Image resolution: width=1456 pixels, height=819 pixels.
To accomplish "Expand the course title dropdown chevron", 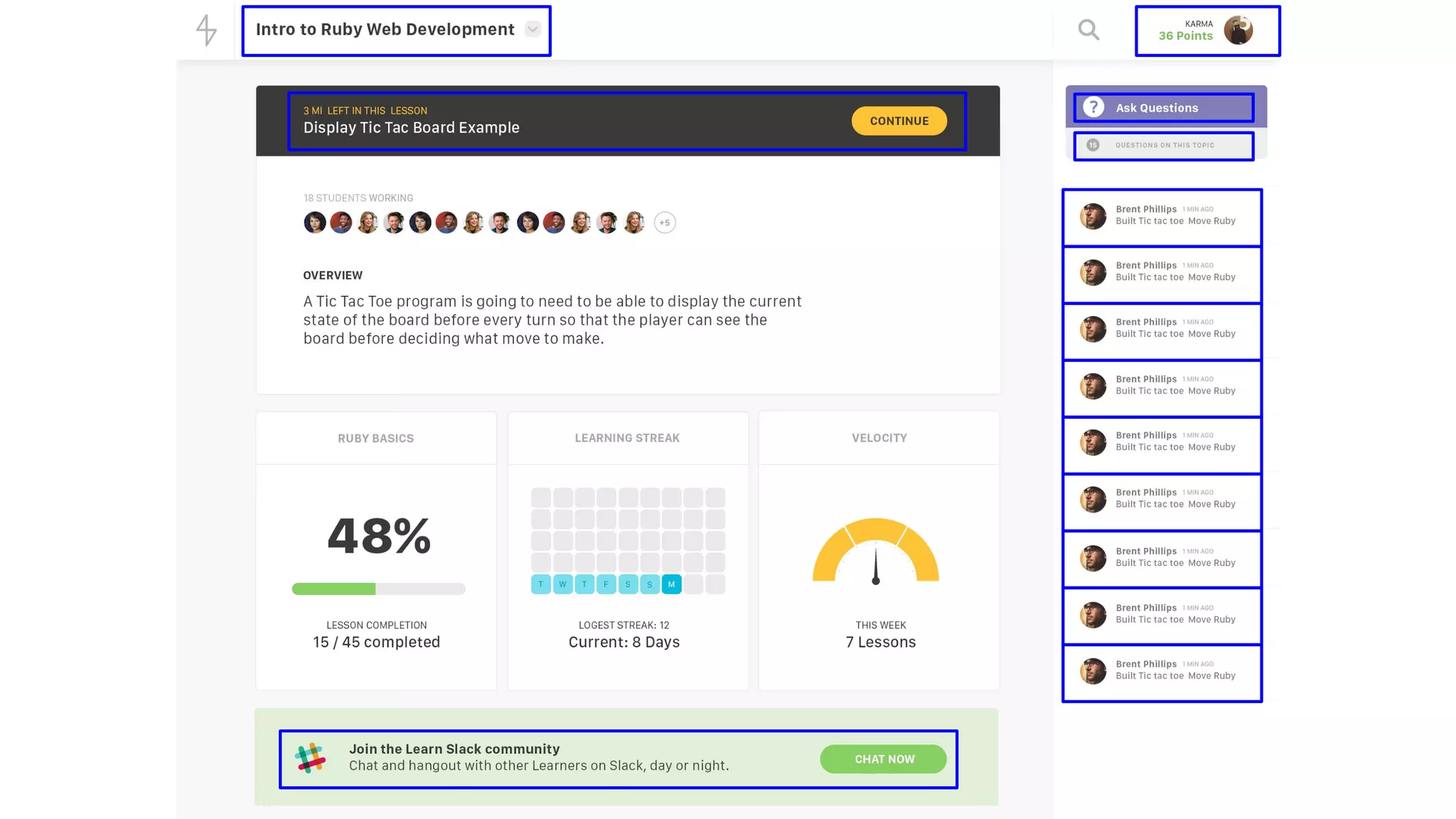I will coord(532,29).
